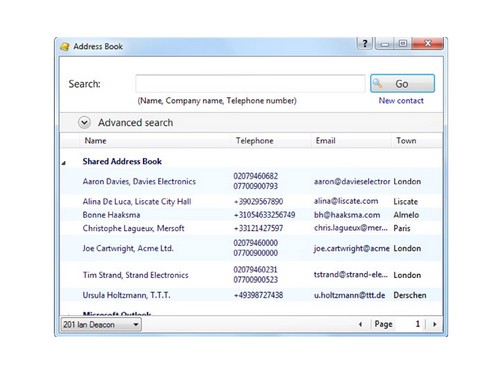Click phone number +31054633256749

264,215
